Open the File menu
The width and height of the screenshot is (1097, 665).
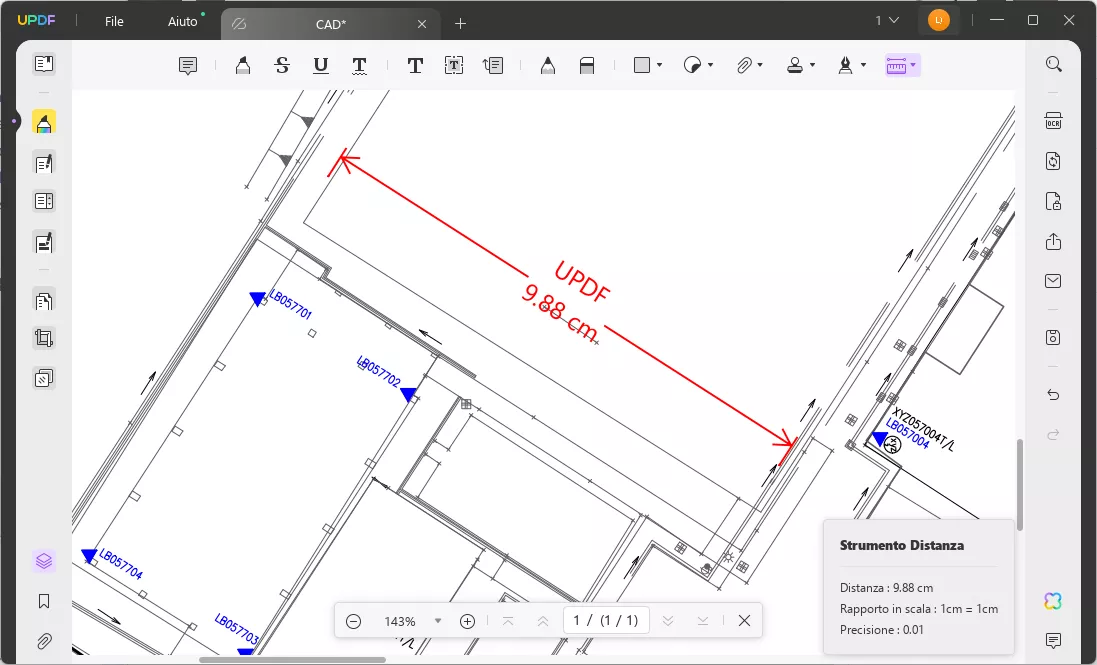point(114,22)
